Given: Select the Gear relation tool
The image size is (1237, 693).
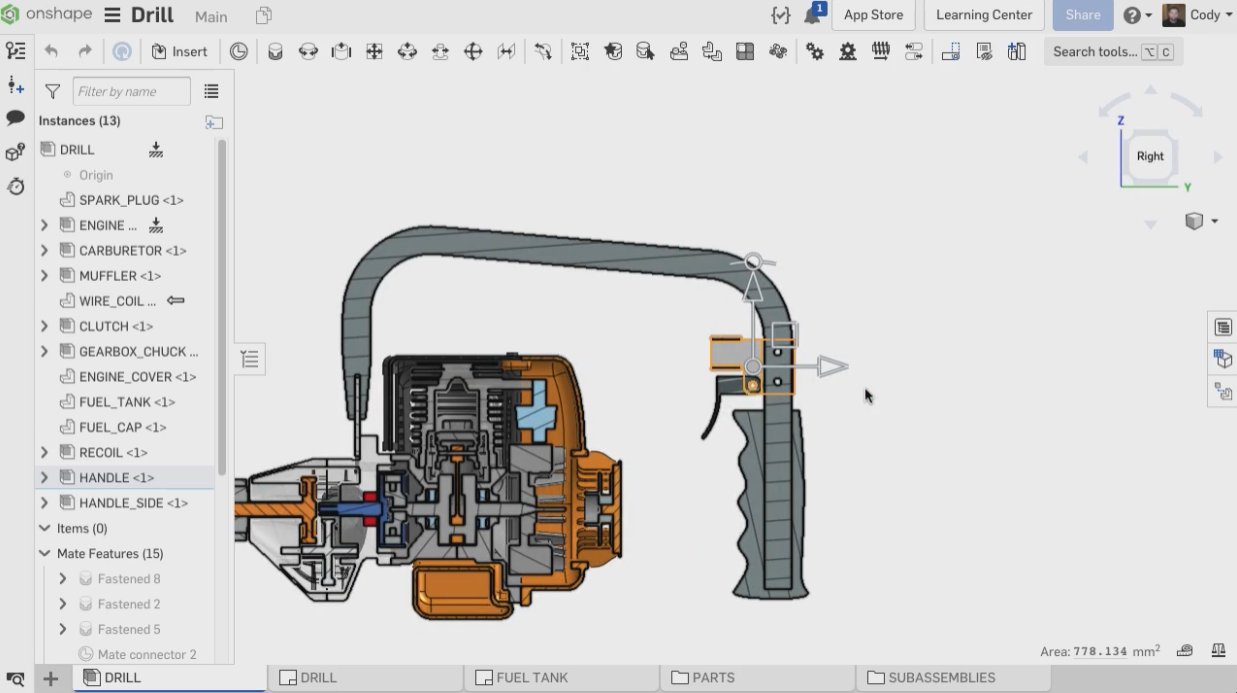Looking at the screenshot, I should click(815, 52).
